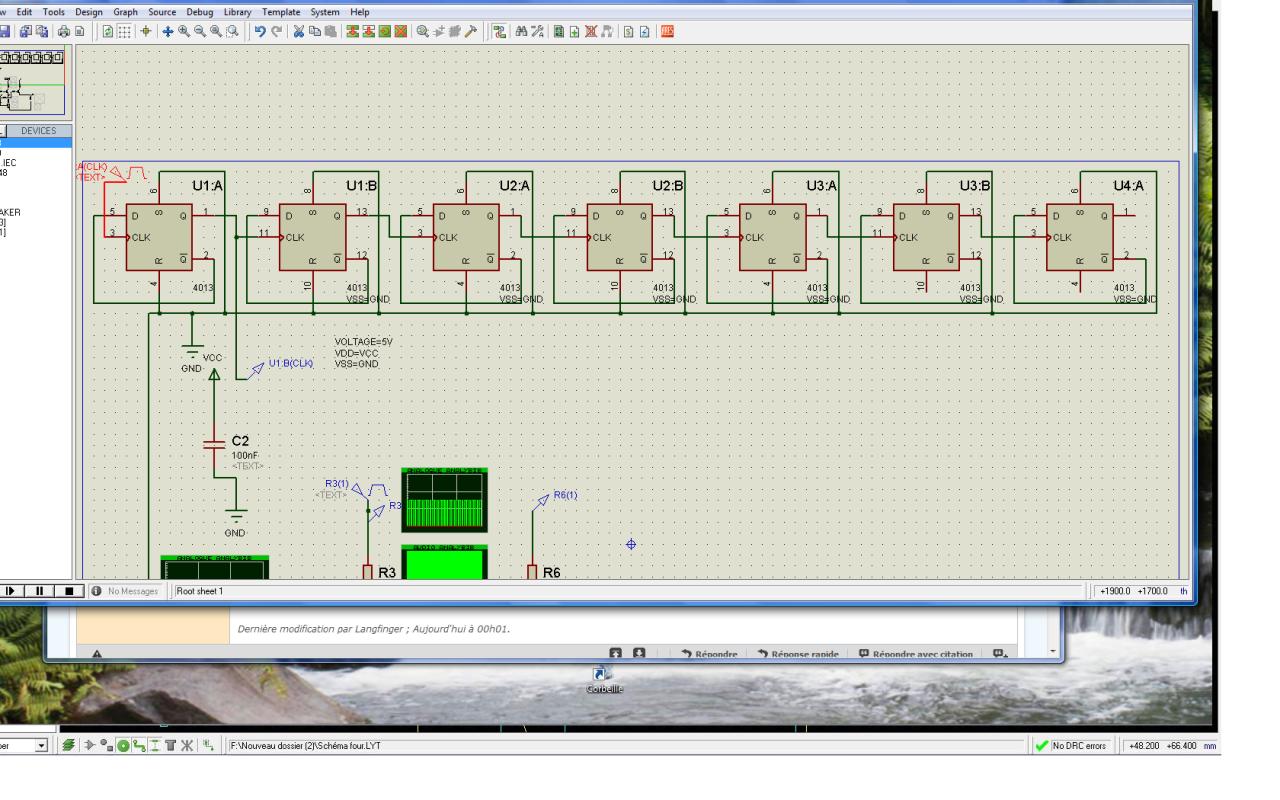
Task: Open the Debug menu
Action: click(200, 12)
